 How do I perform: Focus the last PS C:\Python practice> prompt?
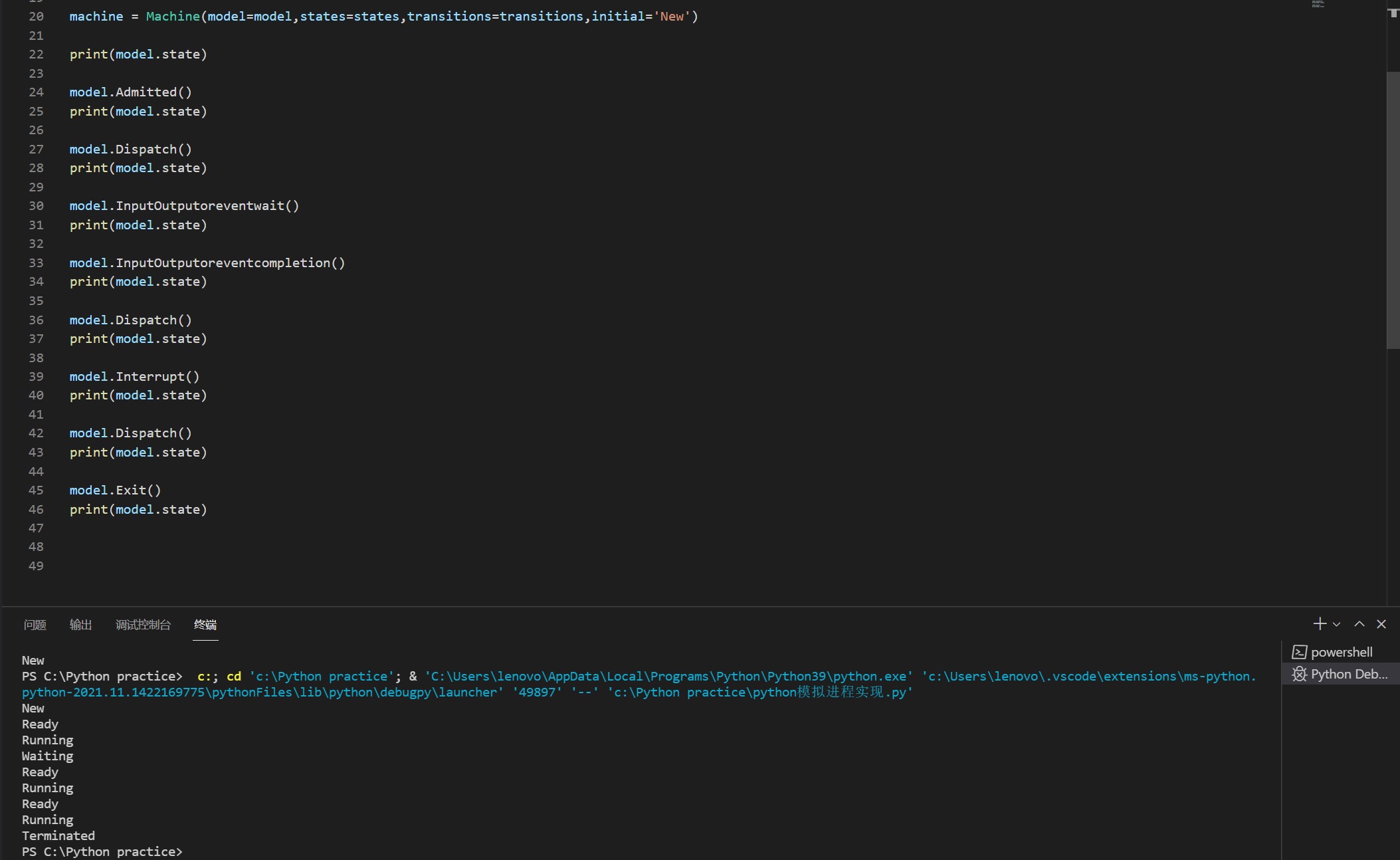[102, 851]
